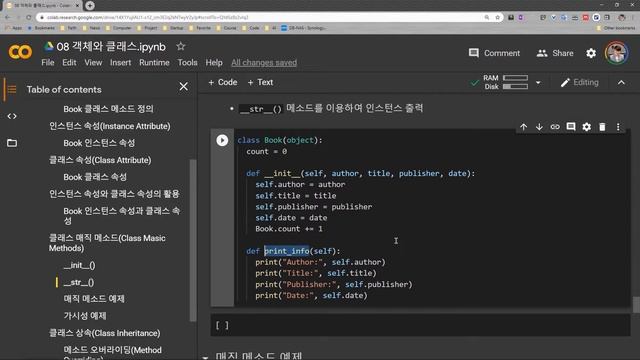Go to __init__() in table of contents
The height and width of the screenshot is (360, 640).
[x=80, y=265]
